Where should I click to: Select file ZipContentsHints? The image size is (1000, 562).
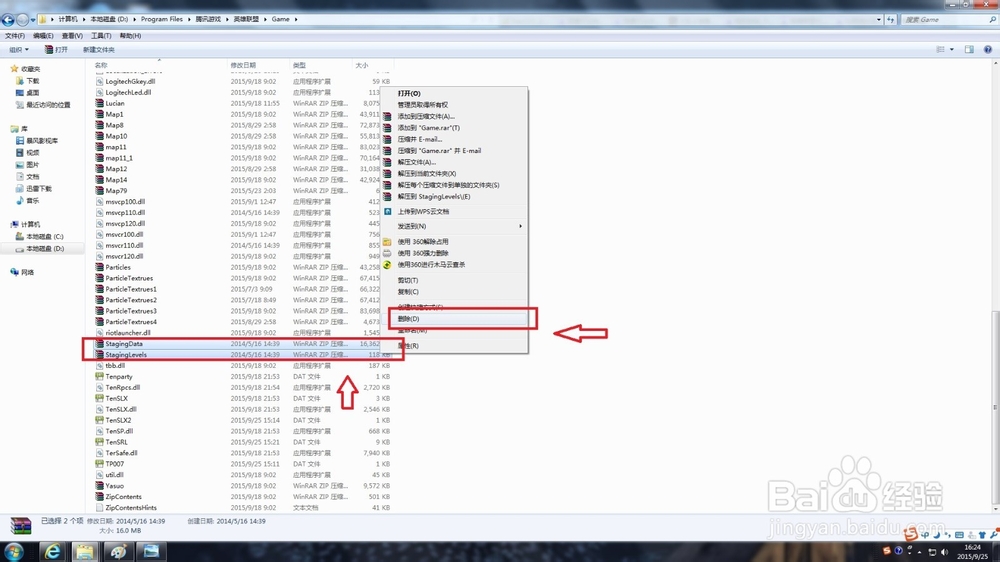point(131,508)
